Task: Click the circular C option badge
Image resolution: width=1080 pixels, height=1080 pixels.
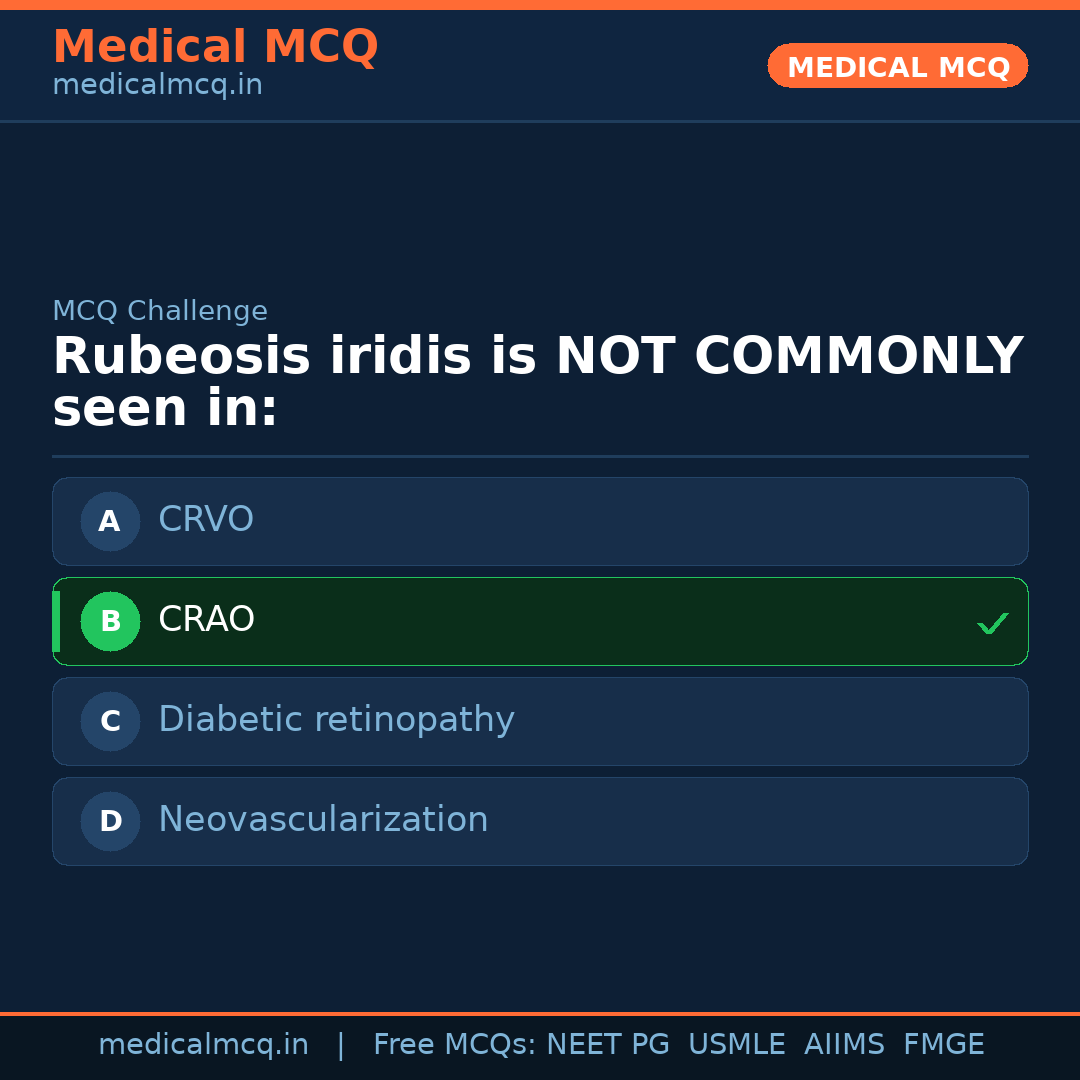Action: tap(110, 721)
